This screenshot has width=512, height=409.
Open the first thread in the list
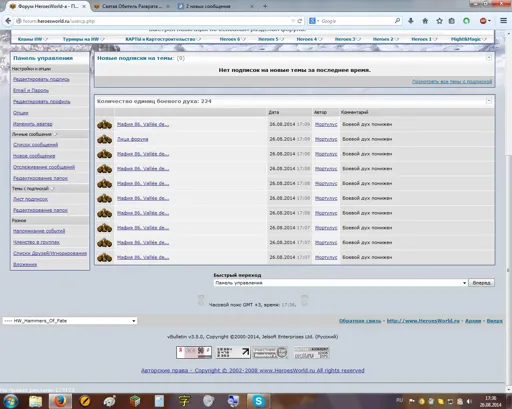[143, 124]
